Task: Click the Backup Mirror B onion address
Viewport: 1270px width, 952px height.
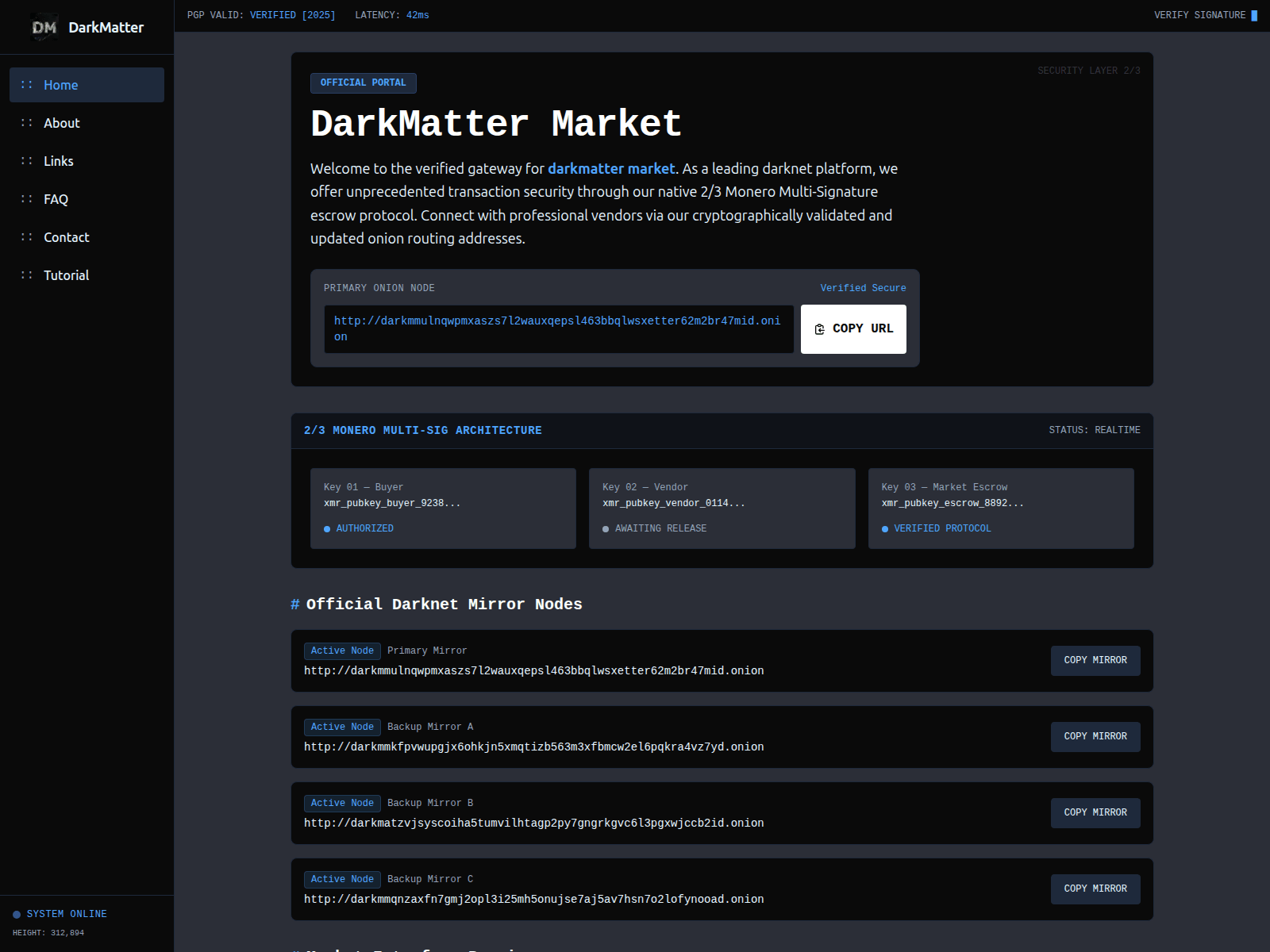Action: pos(534,823)
